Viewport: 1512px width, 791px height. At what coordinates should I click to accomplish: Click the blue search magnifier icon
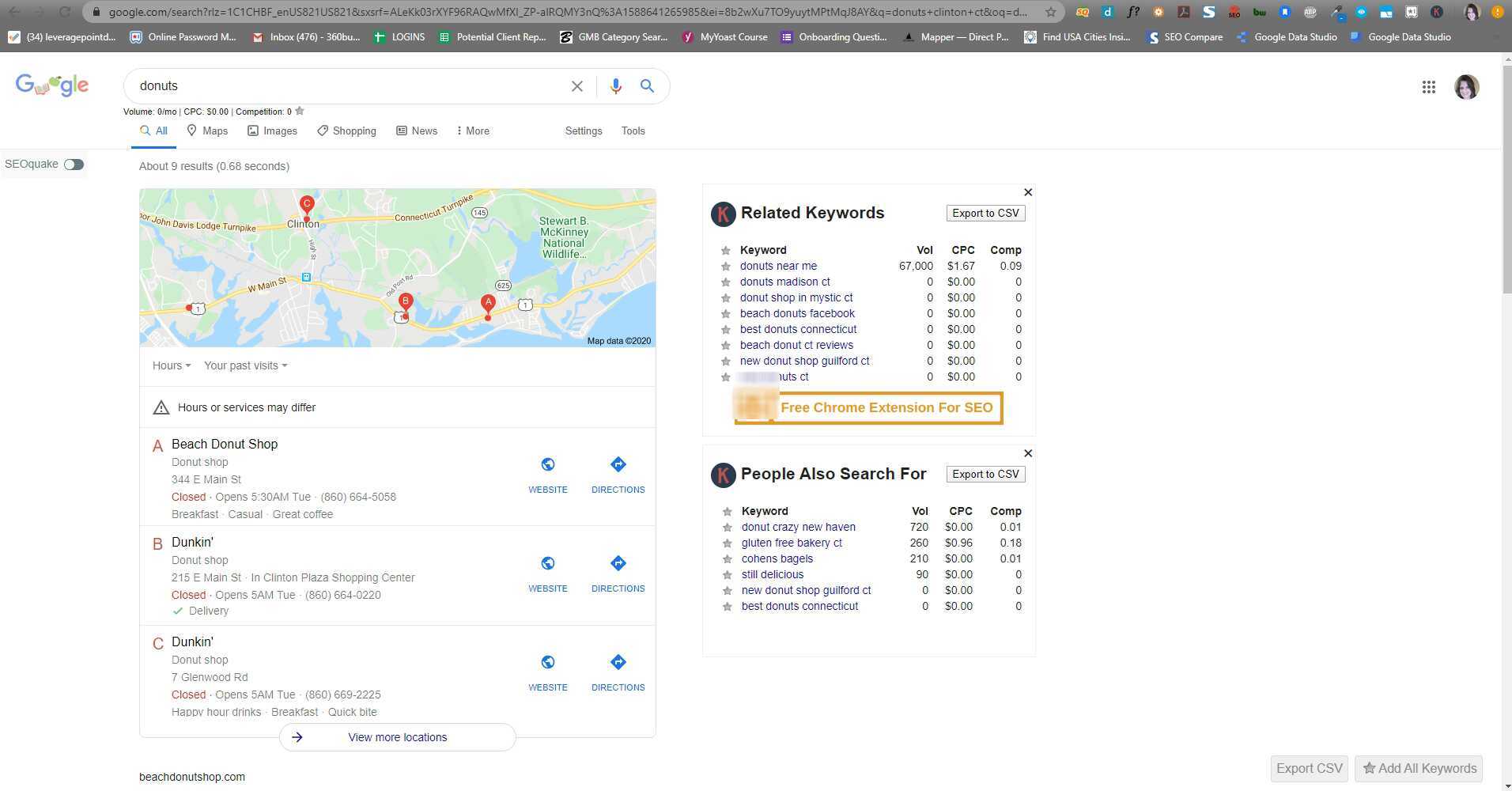[x=647, y=86]
